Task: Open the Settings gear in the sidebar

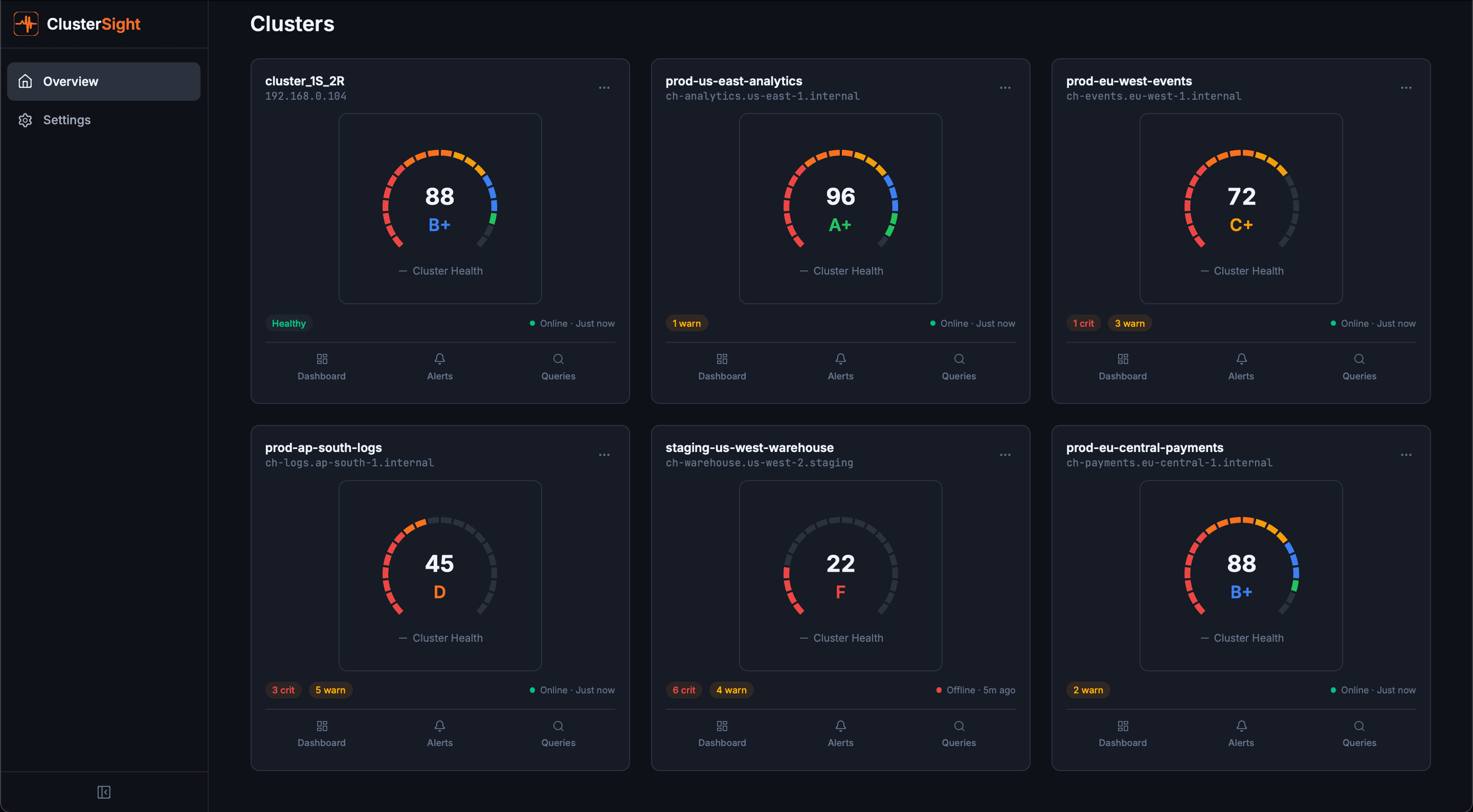Action: point(26,120)
